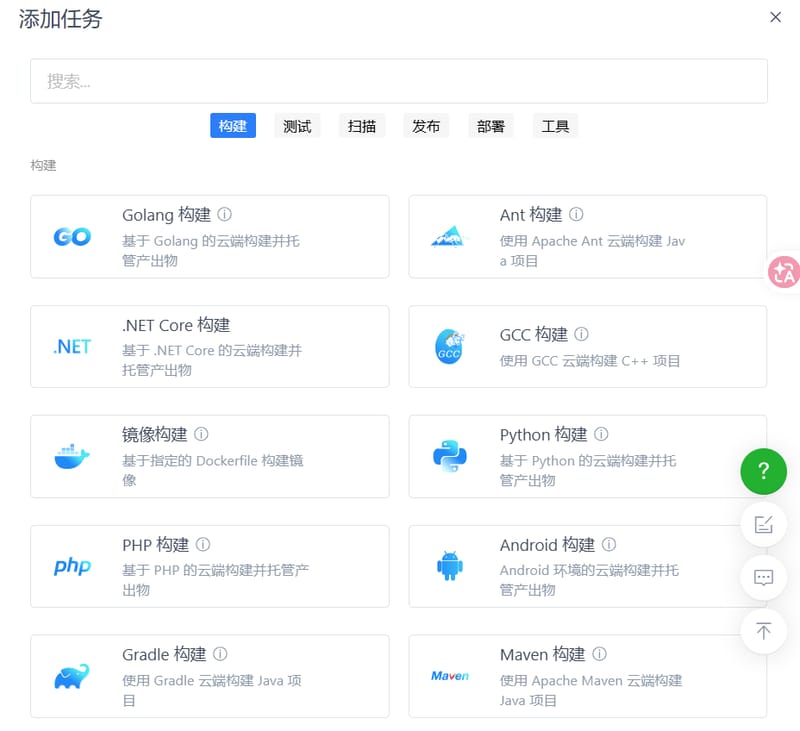Select the 构建 tab
800x731 pixels.
[233, 126]
